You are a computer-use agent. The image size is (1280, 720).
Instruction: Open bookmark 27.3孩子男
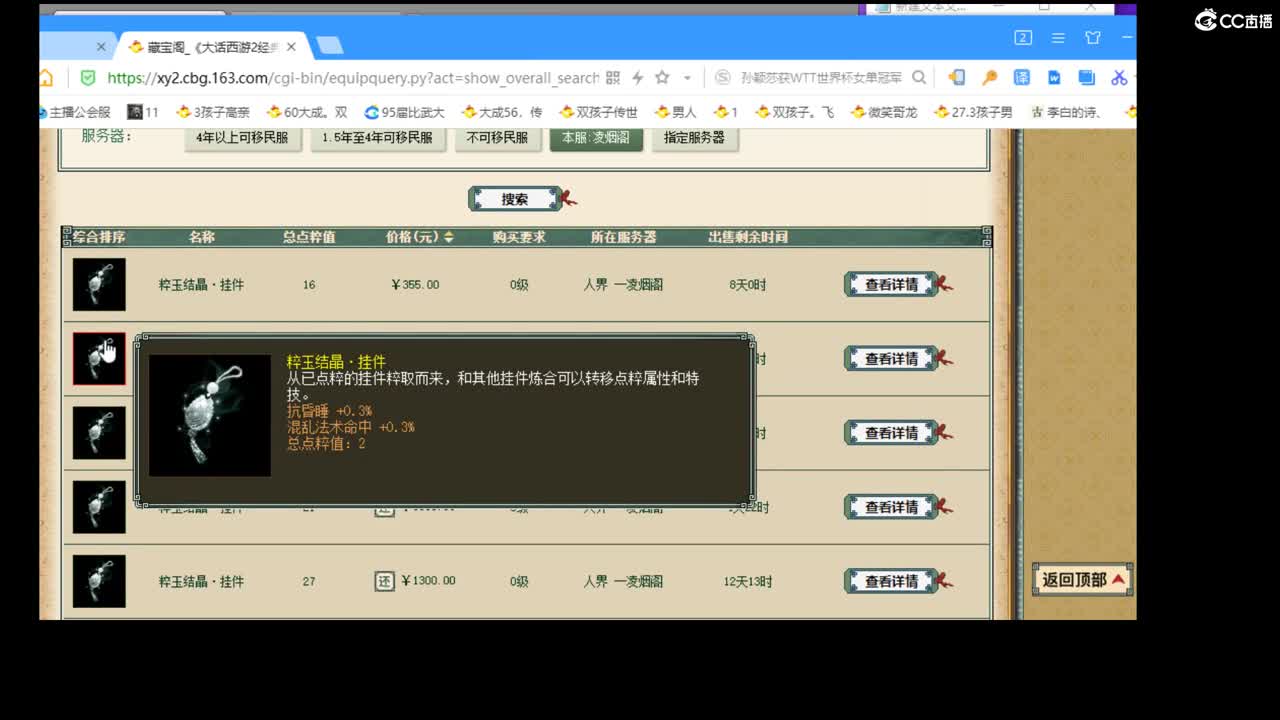[x=973, y=112]
